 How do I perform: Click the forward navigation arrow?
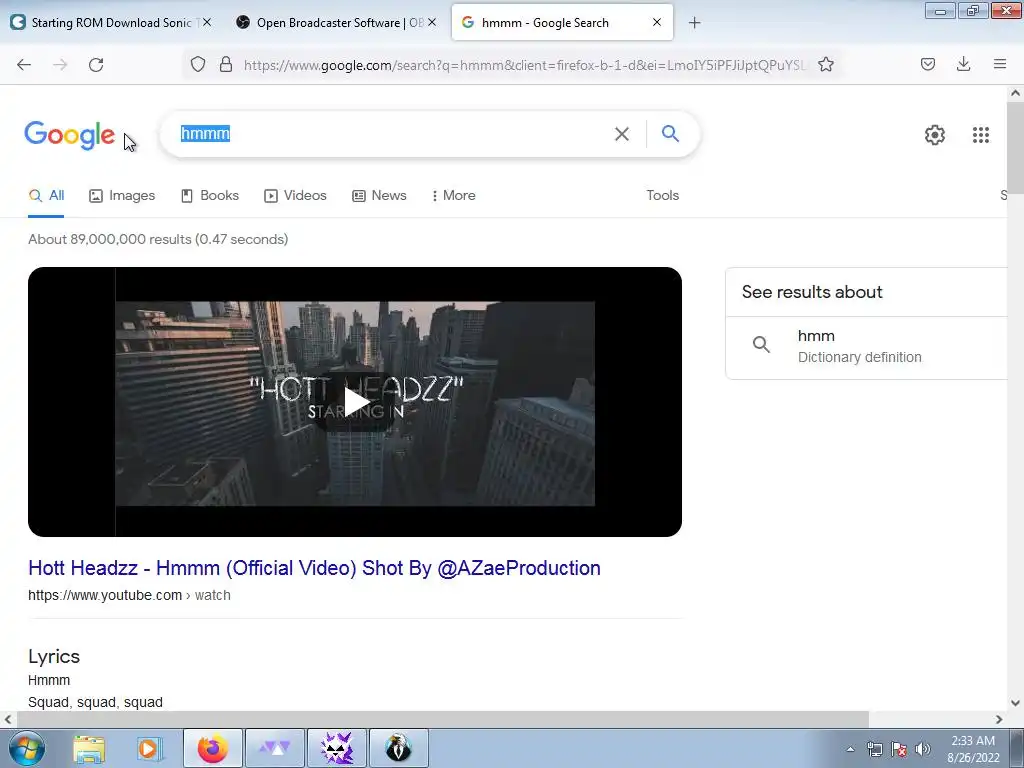point(60,64)
